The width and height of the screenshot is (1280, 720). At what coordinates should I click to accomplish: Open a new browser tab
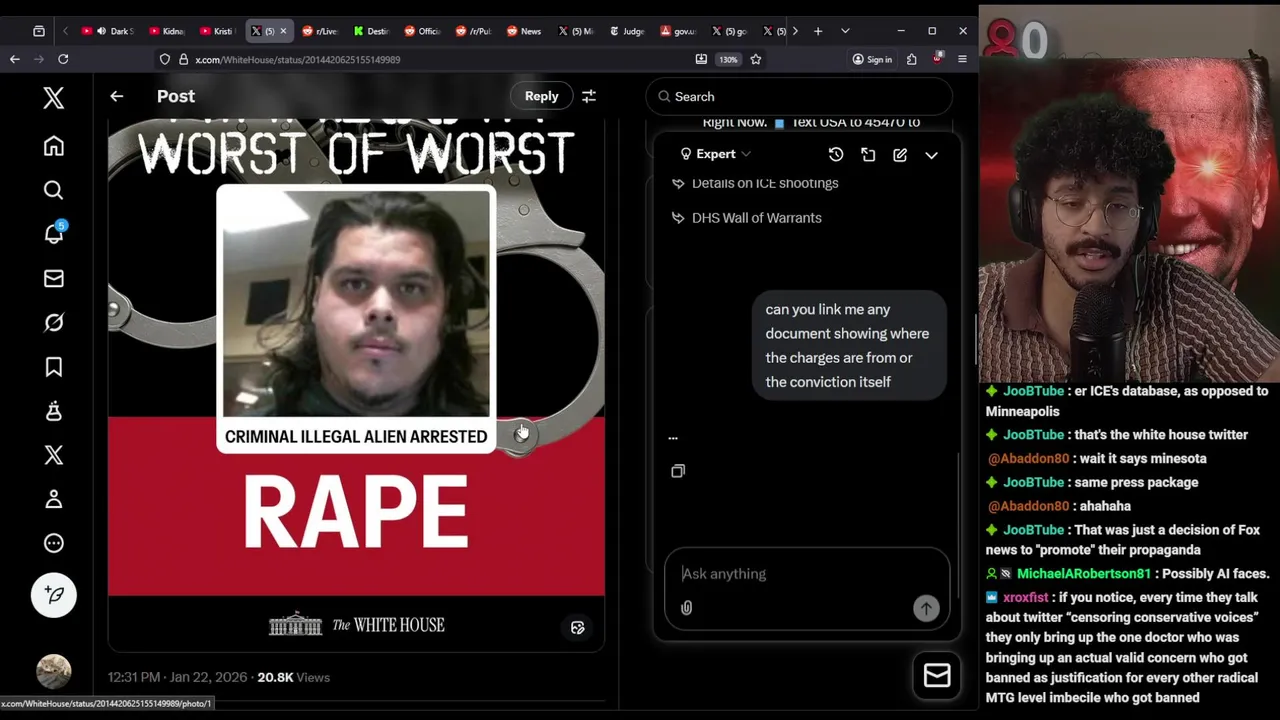coord(817,31)
